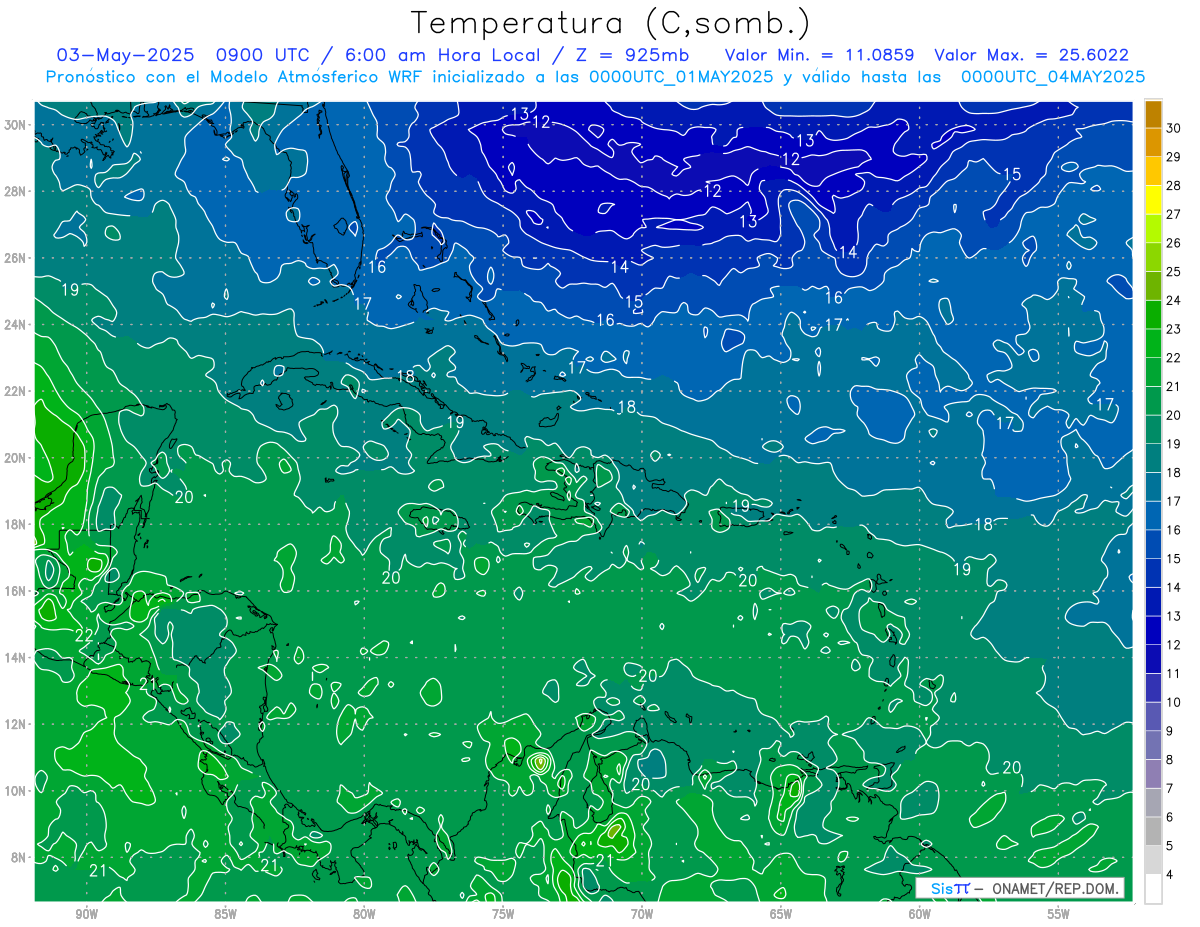Click the colorbar label '23'
The width and height of the screenshot is (1200, 927).
[1174, 329]
